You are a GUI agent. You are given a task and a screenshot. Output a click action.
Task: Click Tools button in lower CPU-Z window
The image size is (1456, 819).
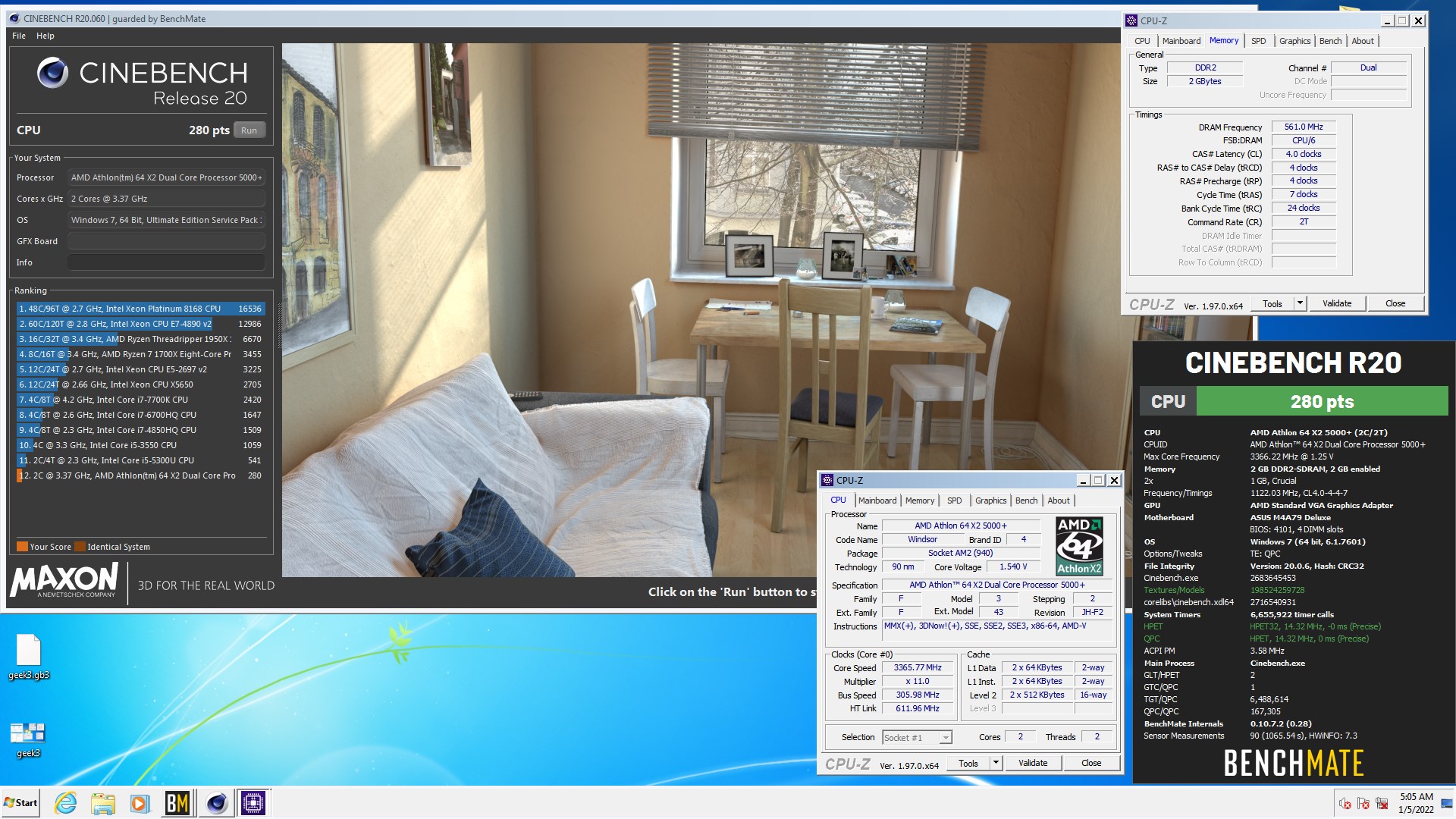click(x=968, y=763)
